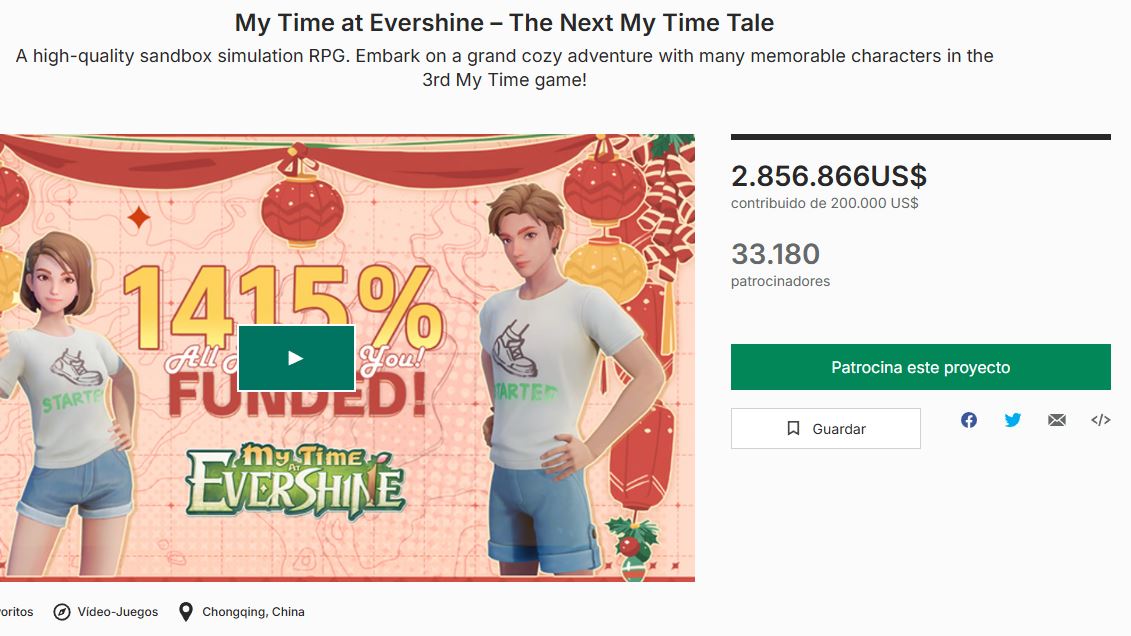This screenshot has height=636, width=1131.
Task: Click the bookmark icon in Guardar
Action: pos(793,429)
